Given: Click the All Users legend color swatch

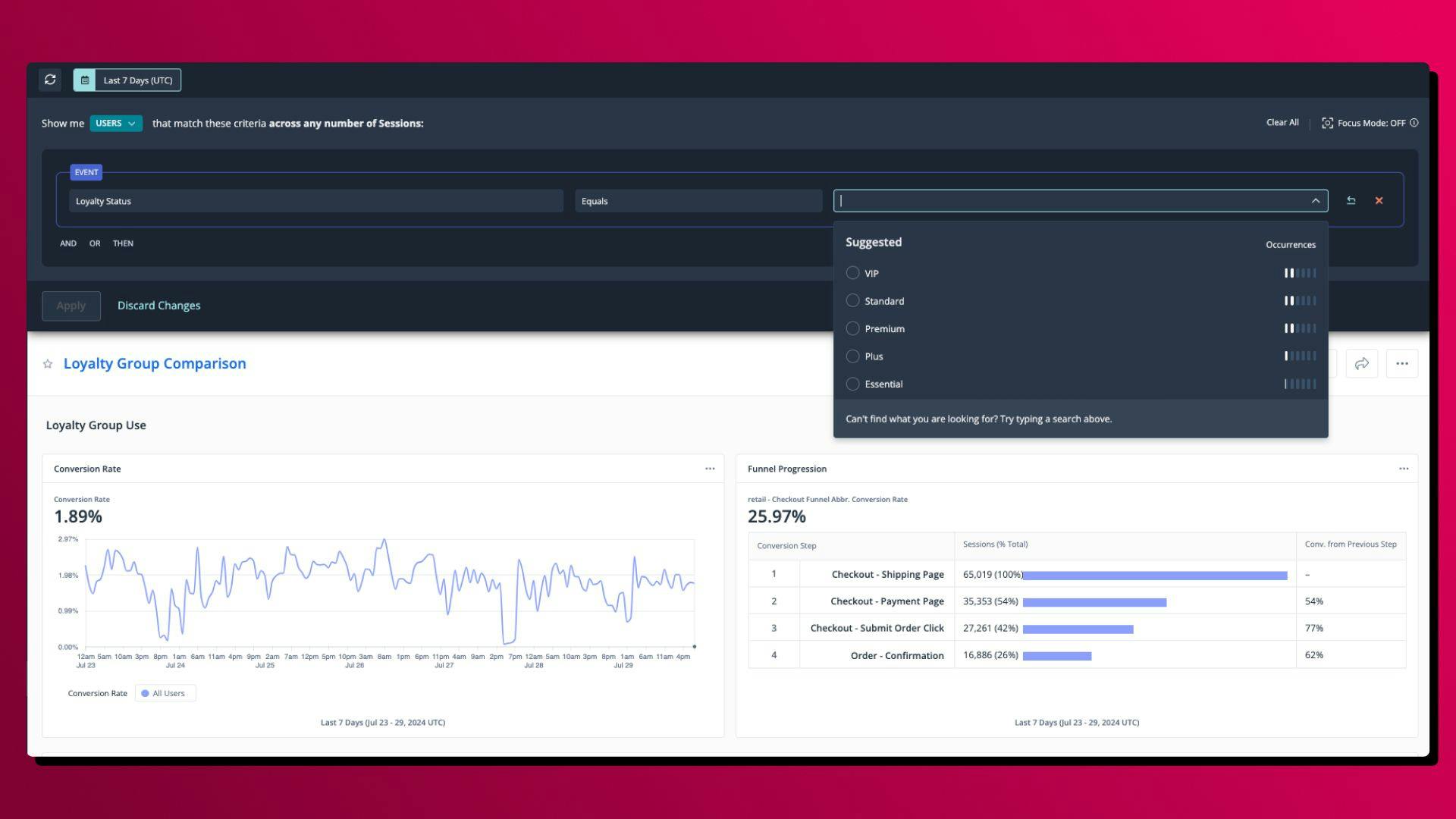Looking at the screenshot, I should click(x=145, y=693).
